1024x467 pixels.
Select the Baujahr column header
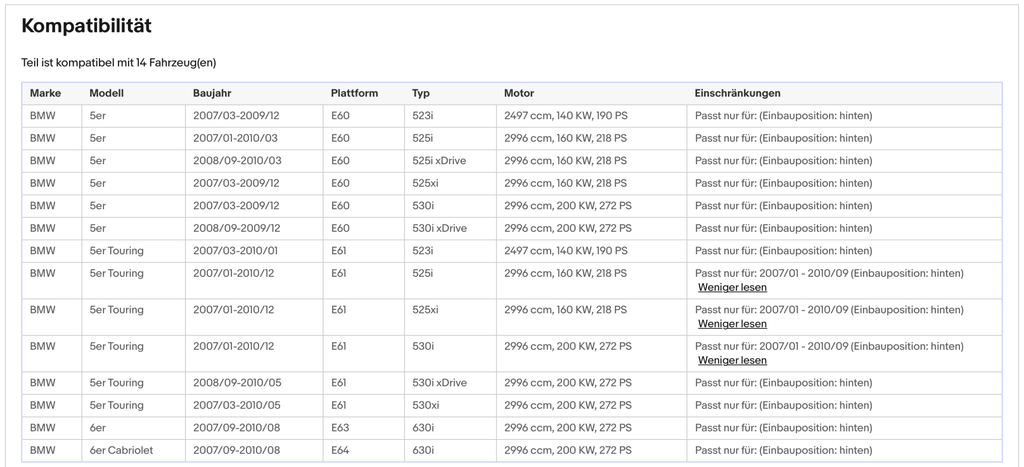tap(212, 93)
